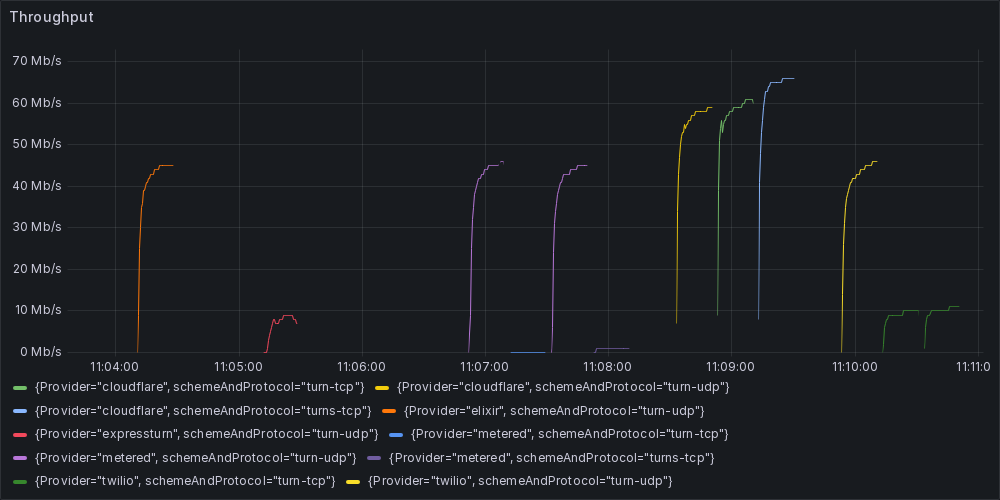The height and width of the screenshot is (500, 1000).
Task: Select metered turns-tcp legend label
Action: [x=550, y=458]
